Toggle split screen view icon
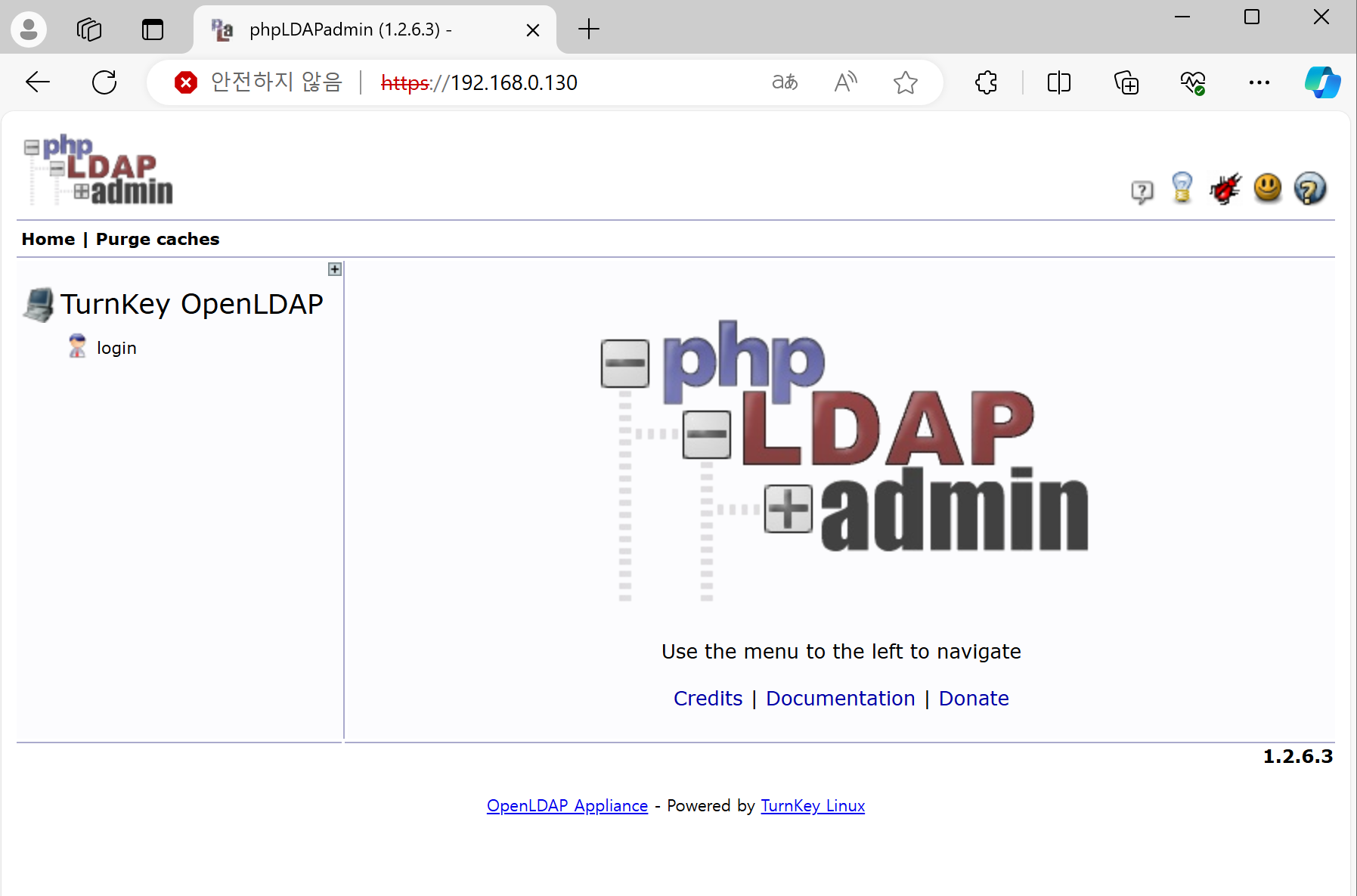1357x896 pixels. pyautogui.click(x=1059, y=82)
